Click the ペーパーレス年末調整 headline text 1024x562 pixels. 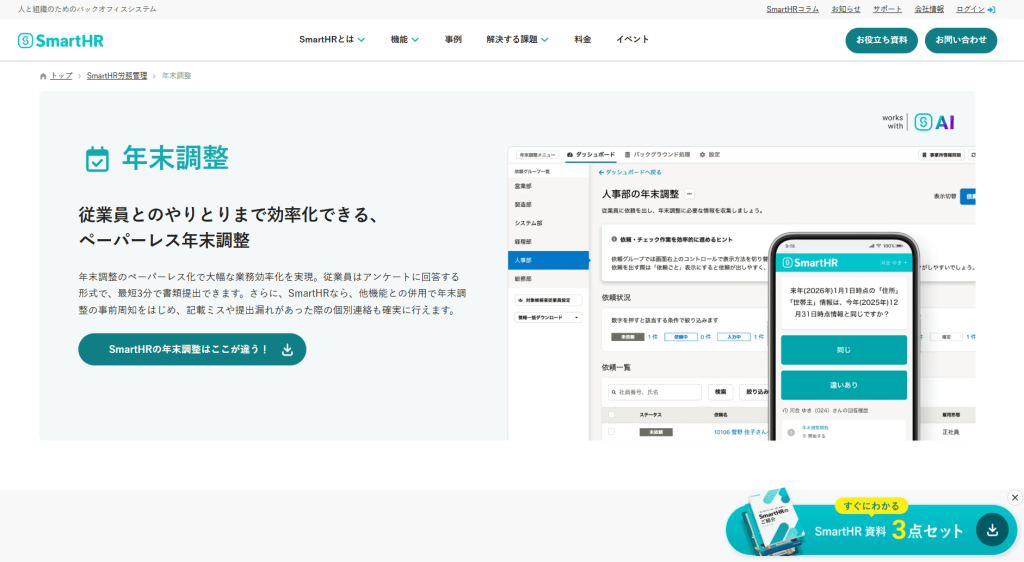pyautogui.click(x=164, y=240)
